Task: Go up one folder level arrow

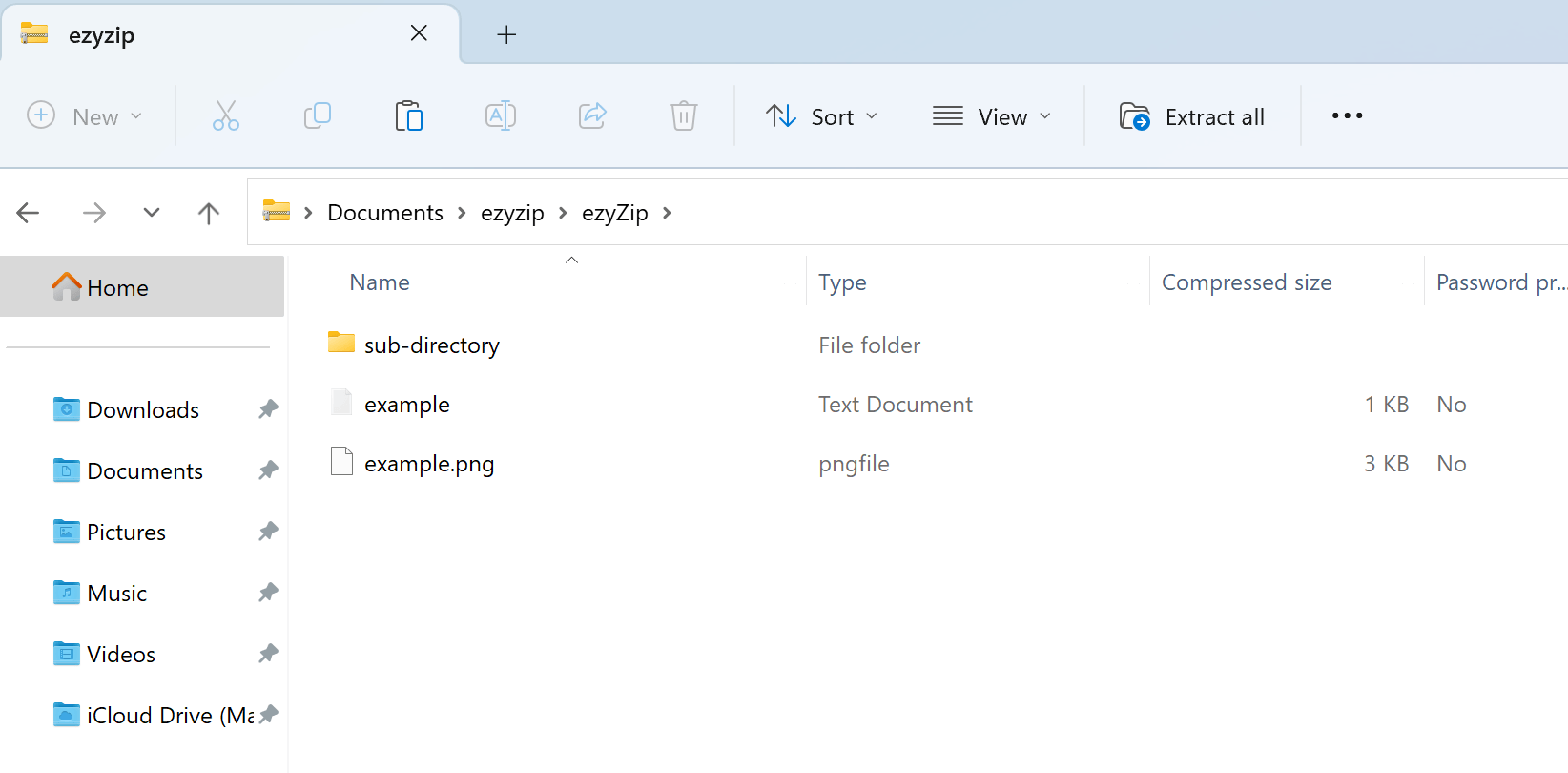Action: point(209,213)
